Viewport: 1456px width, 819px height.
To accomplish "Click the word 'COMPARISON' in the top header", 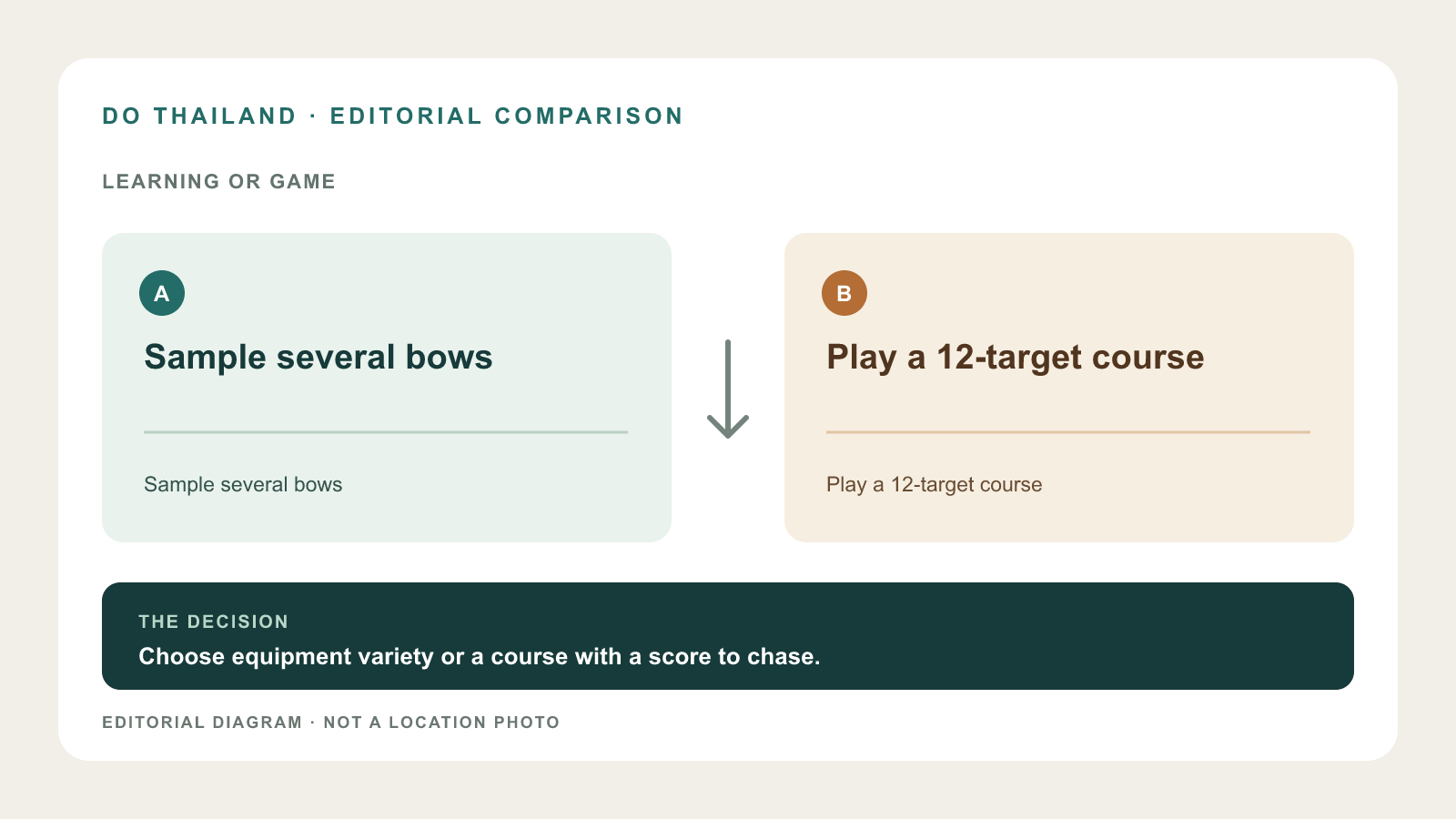I will 589,116.
